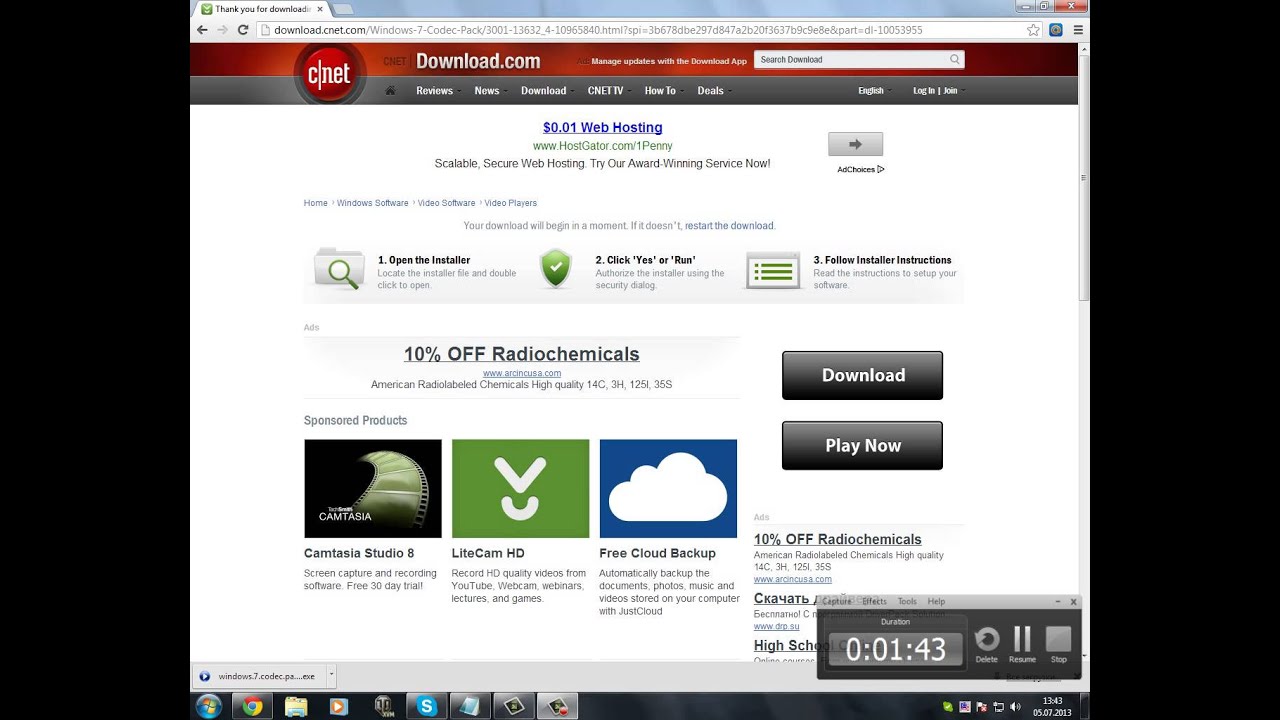Open the media player icon on the taskbar
This screenshot has width=1280, height=720.
(x=338, y=706)
